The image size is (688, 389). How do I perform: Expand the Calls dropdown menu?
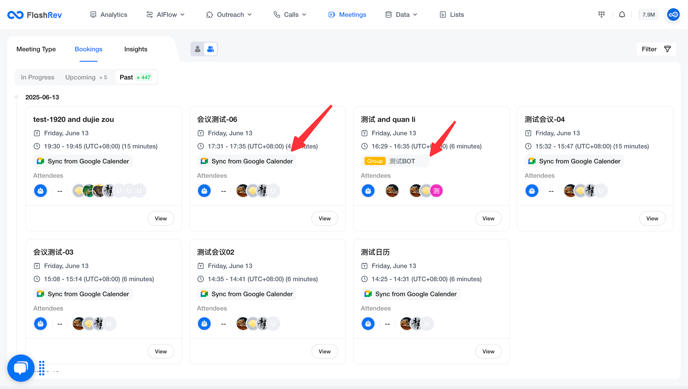pyautogui.click(x=290, y=14)
